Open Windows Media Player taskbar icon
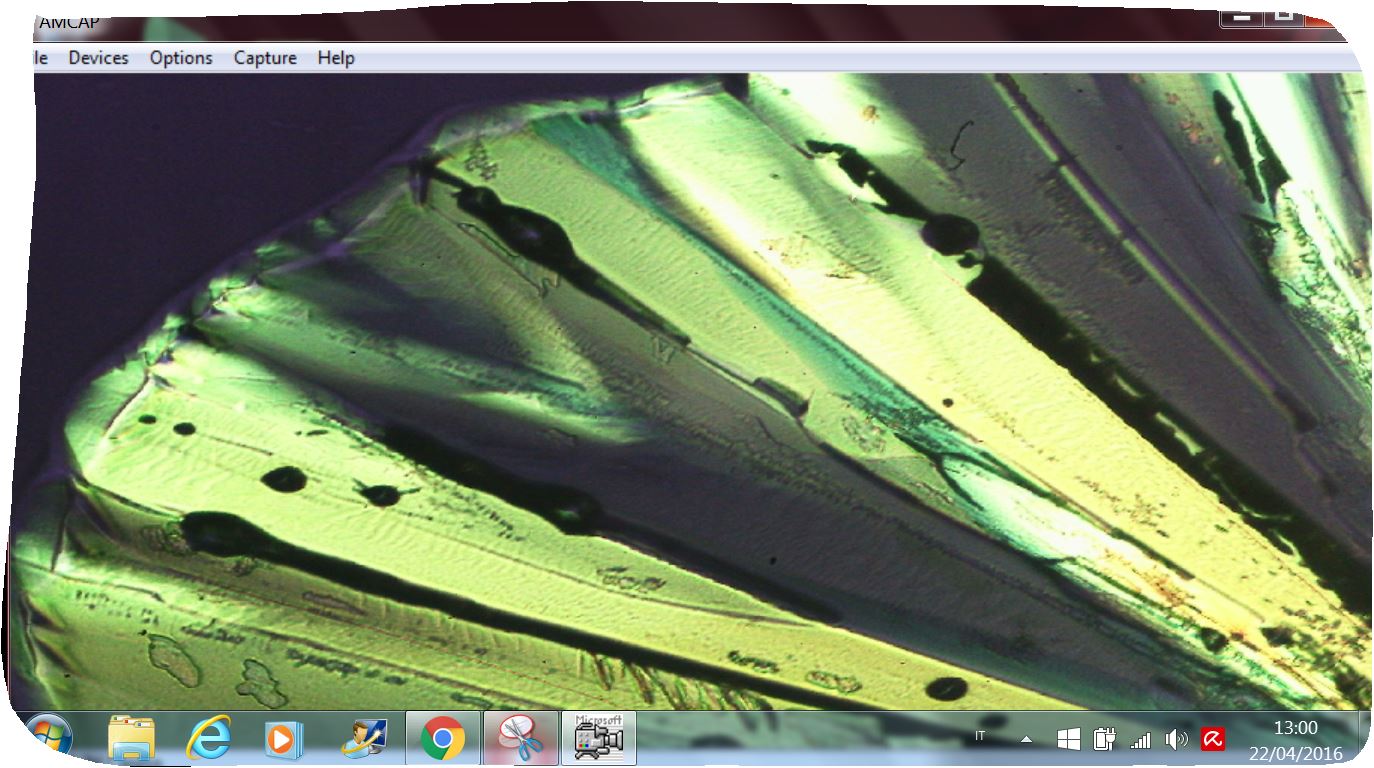The width and height of the screenshot is (1374, 768). [x=283, y=739]
